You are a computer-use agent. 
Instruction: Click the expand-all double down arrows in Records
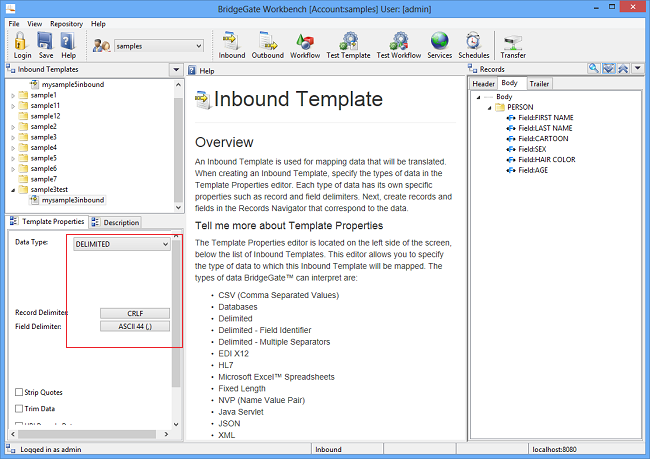click(x=608, y=68)
